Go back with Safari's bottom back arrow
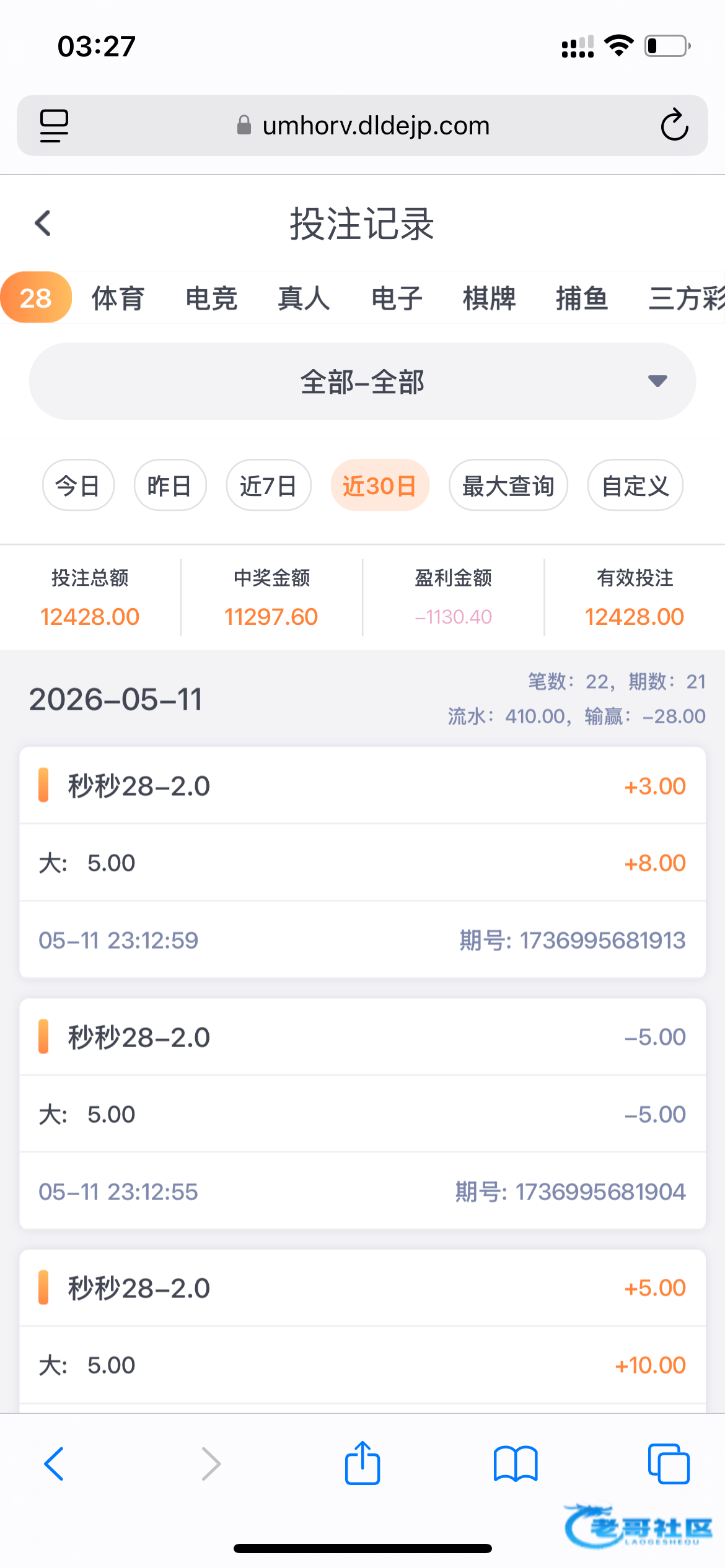 pyautogui.click(x=54, y=1464)
